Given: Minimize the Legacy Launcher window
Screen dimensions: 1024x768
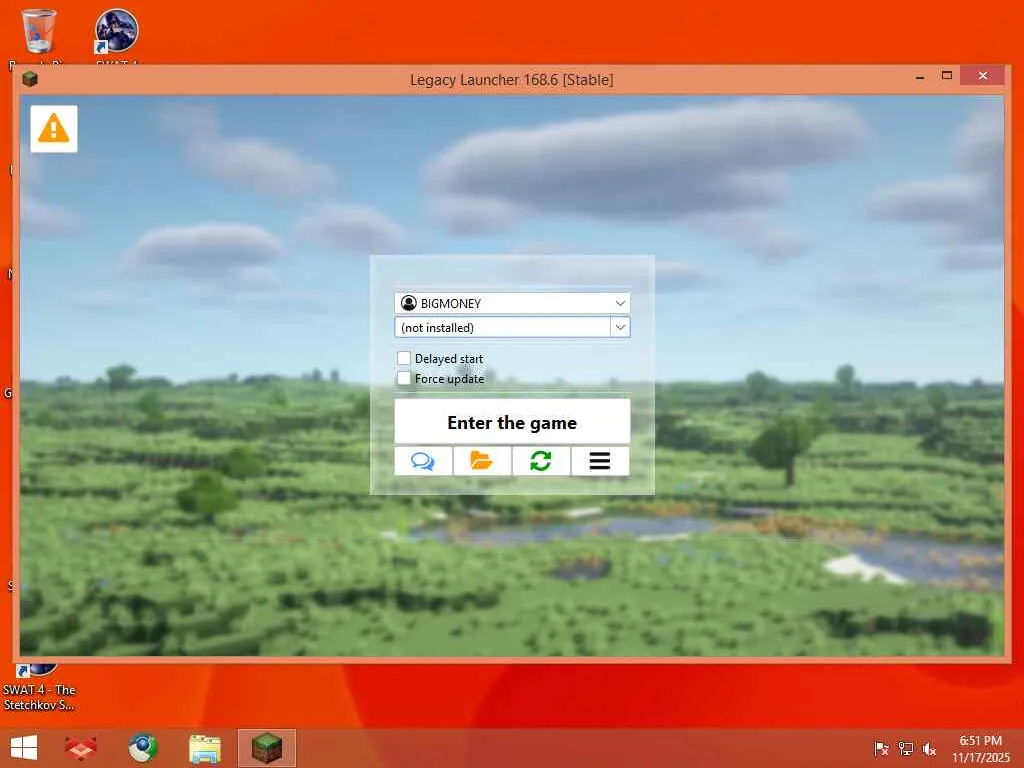Looking at the screenshot, I should point(920,77).
